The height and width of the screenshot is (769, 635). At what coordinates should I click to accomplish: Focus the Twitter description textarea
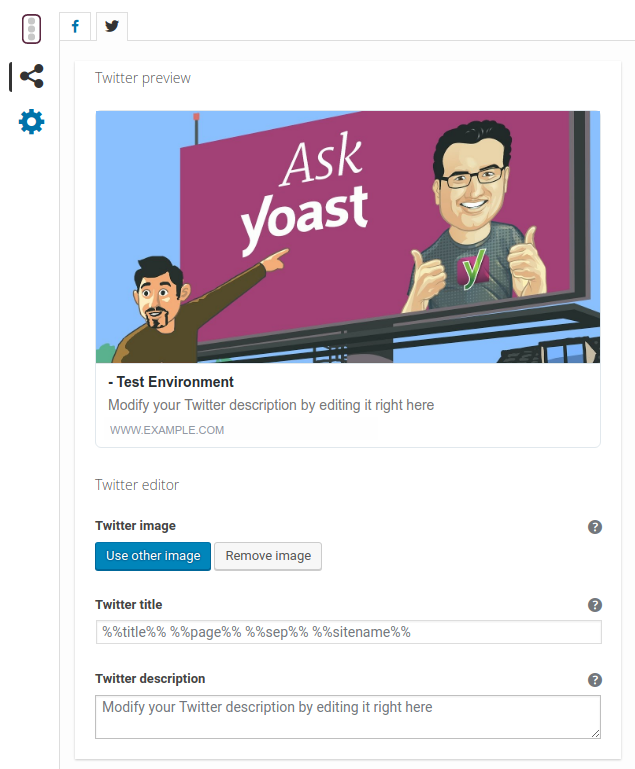348,717
